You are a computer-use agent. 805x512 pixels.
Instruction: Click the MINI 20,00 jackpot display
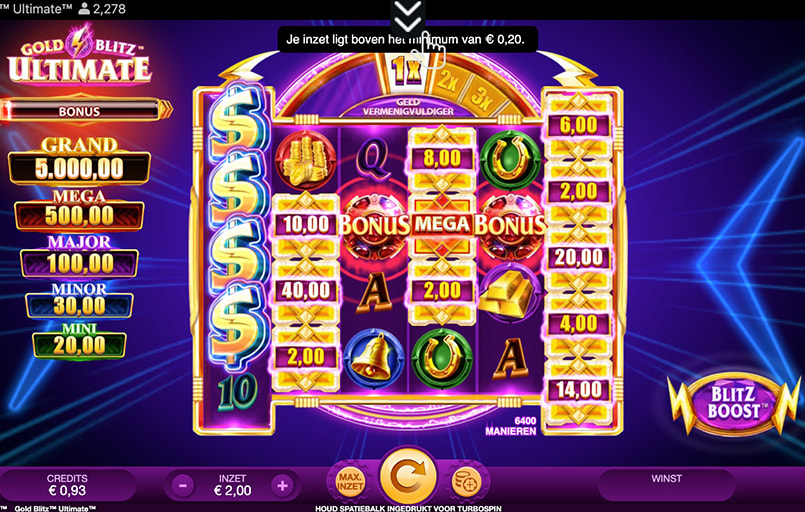(x=79, y=340)
